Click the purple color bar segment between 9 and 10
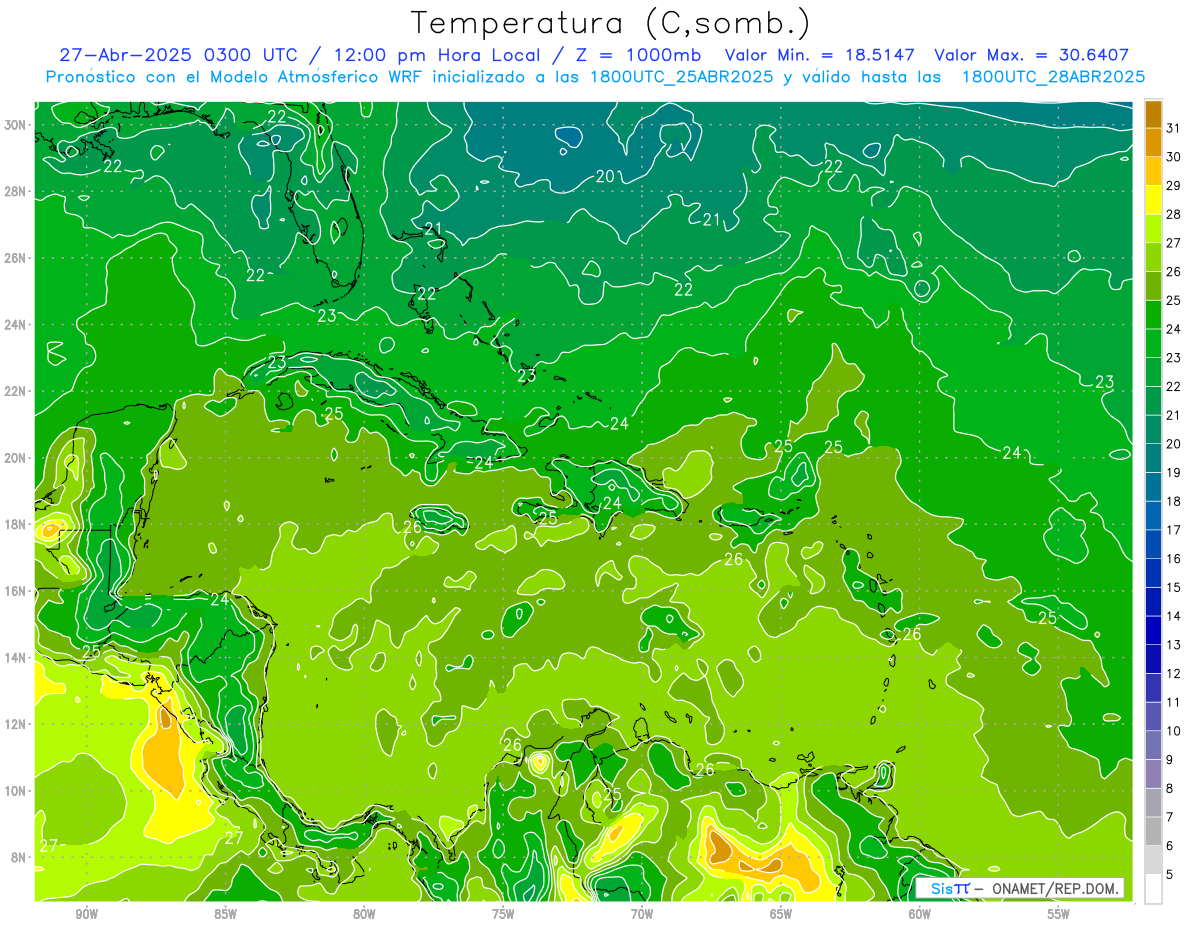The width and height of the screenshot is (1200, 927). point(1153,774)
